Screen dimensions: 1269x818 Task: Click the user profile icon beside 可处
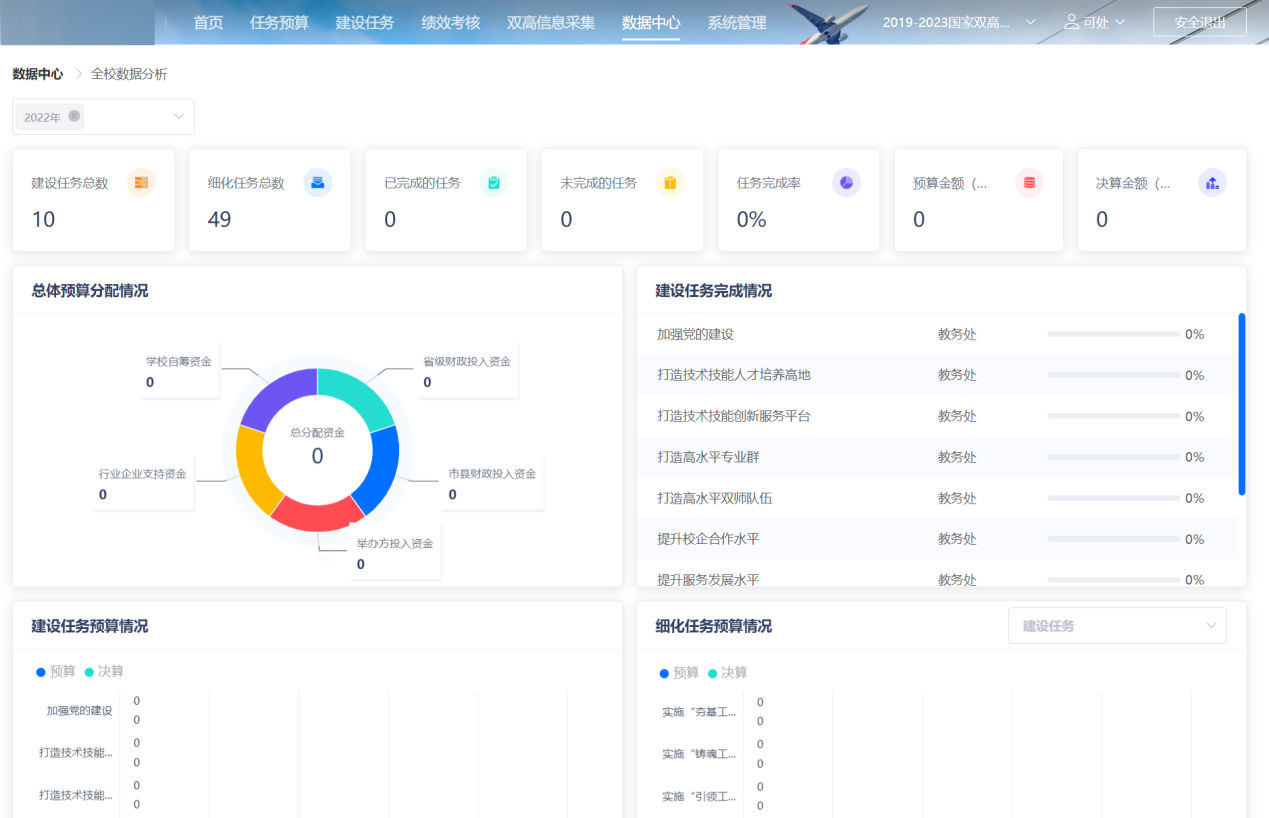point(1072,22)
